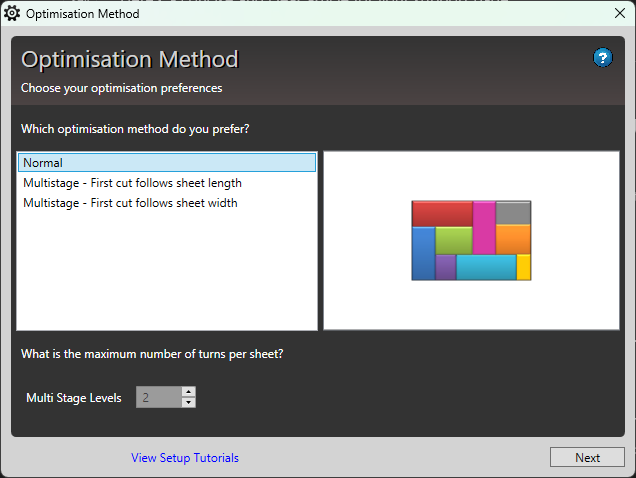Screen dimensions: 636x478
Task: Click the purple block in preview diagram
Action: [x=446, y=267]
